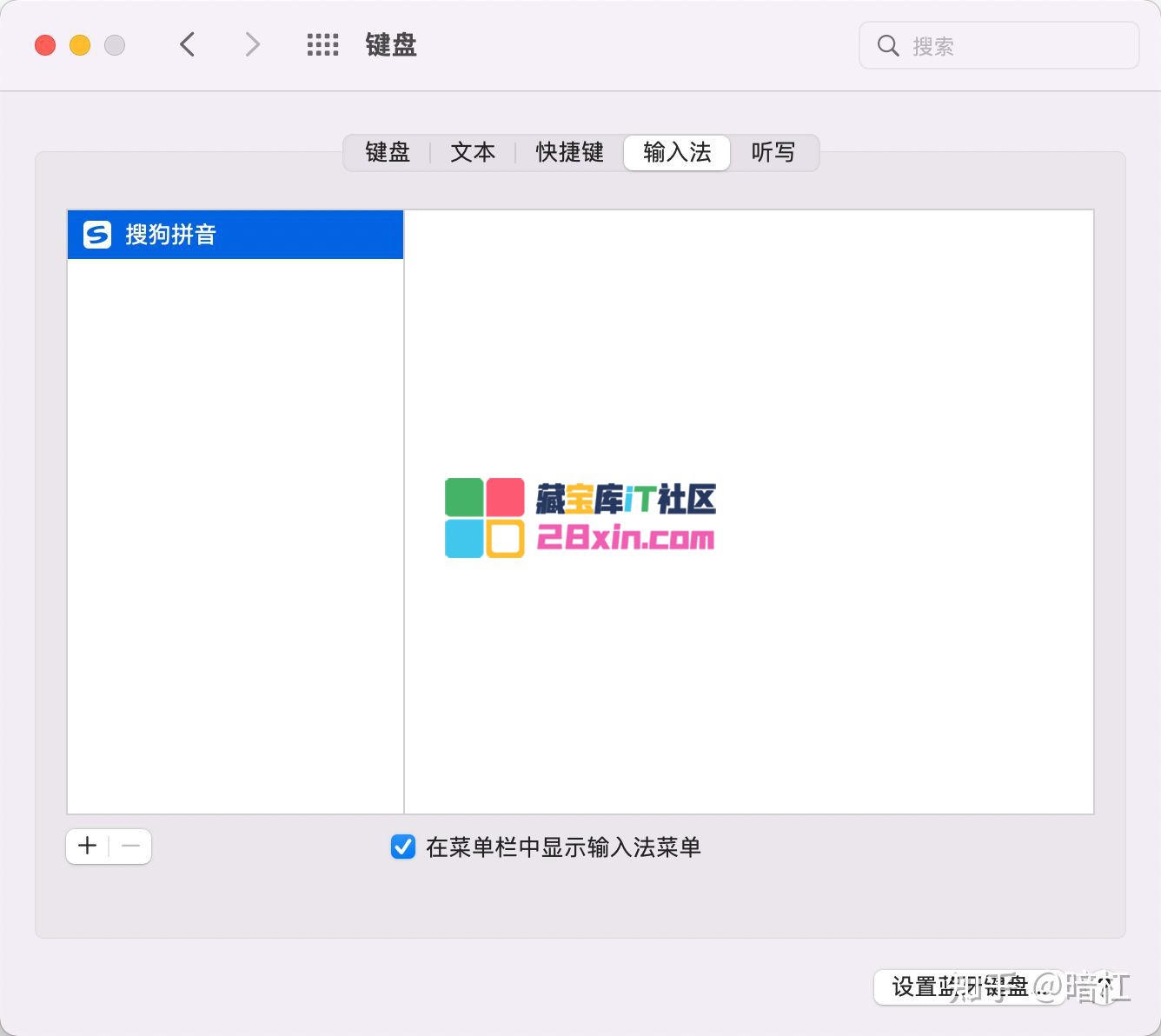1161x1036 pixels.
Task: Show all preferences via the grid icon
Action: point(322,45)
